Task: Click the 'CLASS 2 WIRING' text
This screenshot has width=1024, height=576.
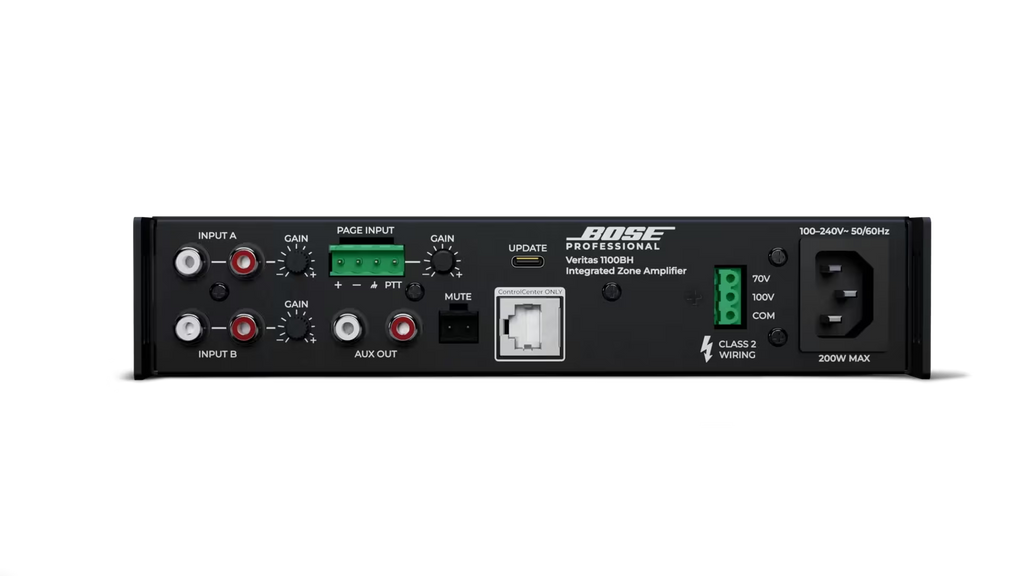Action: [737, 349]
